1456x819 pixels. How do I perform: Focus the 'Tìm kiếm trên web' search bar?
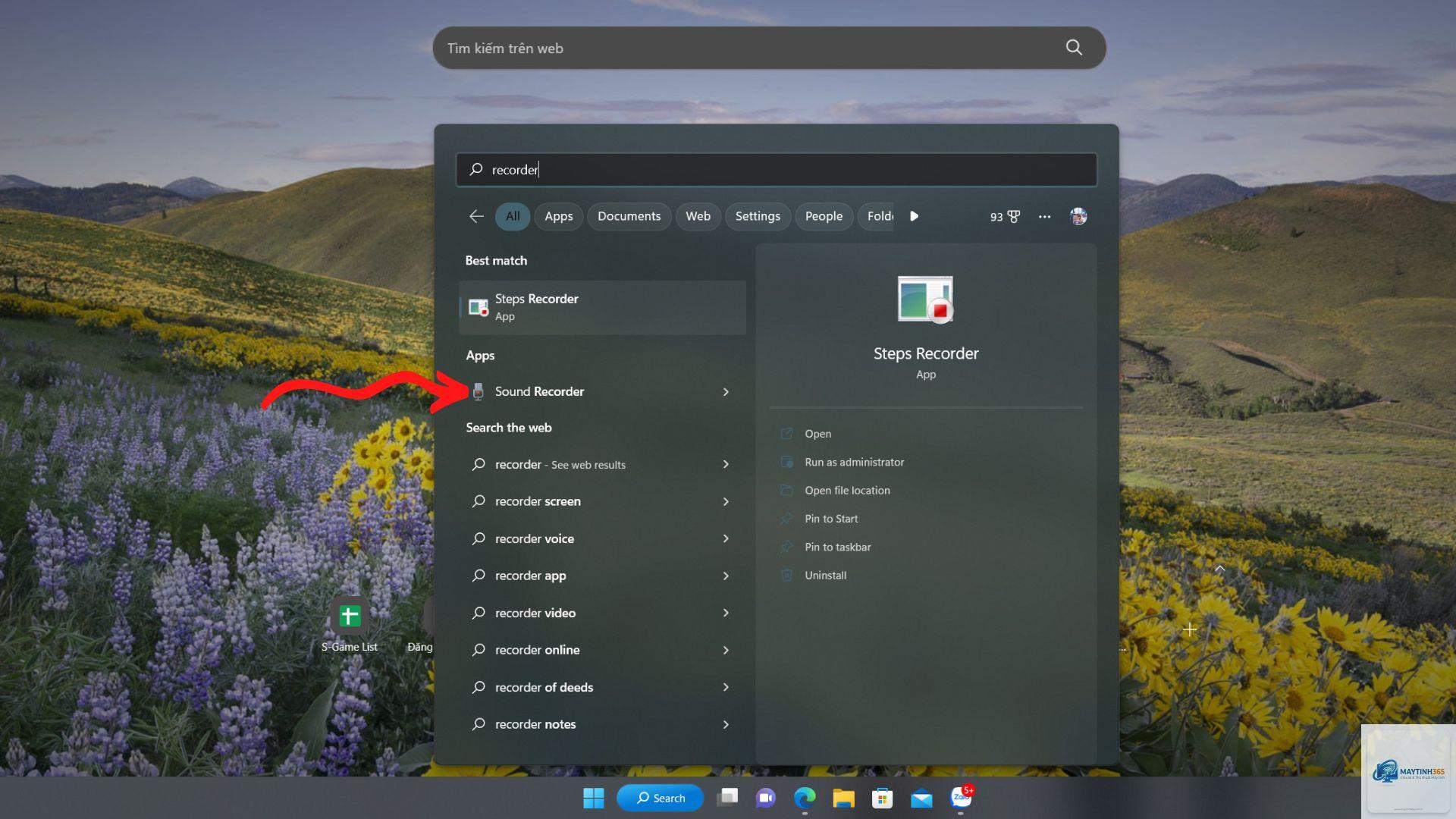(x=769, y=48)
